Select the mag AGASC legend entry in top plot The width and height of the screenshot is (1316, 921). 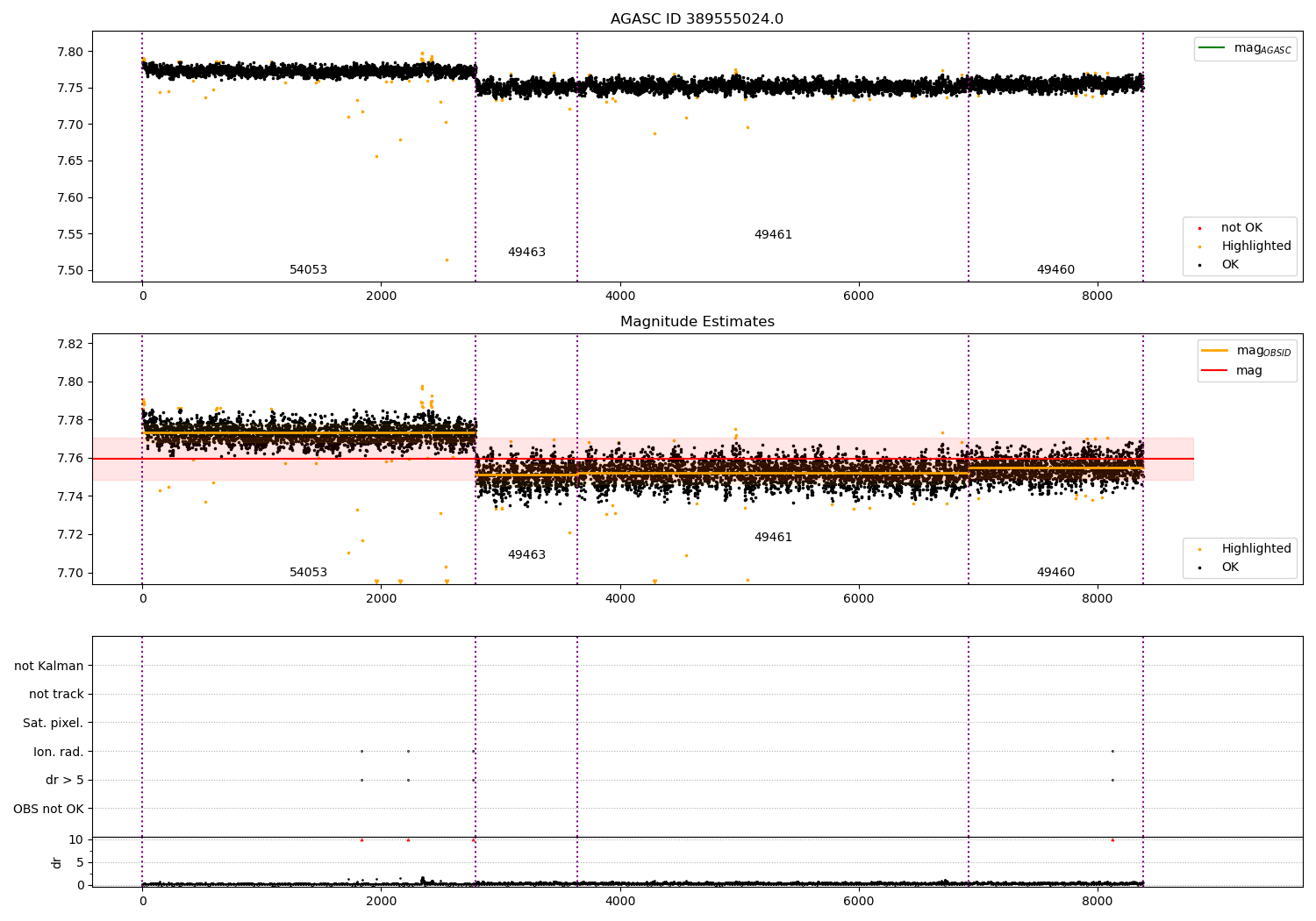tap(1245, 48)
